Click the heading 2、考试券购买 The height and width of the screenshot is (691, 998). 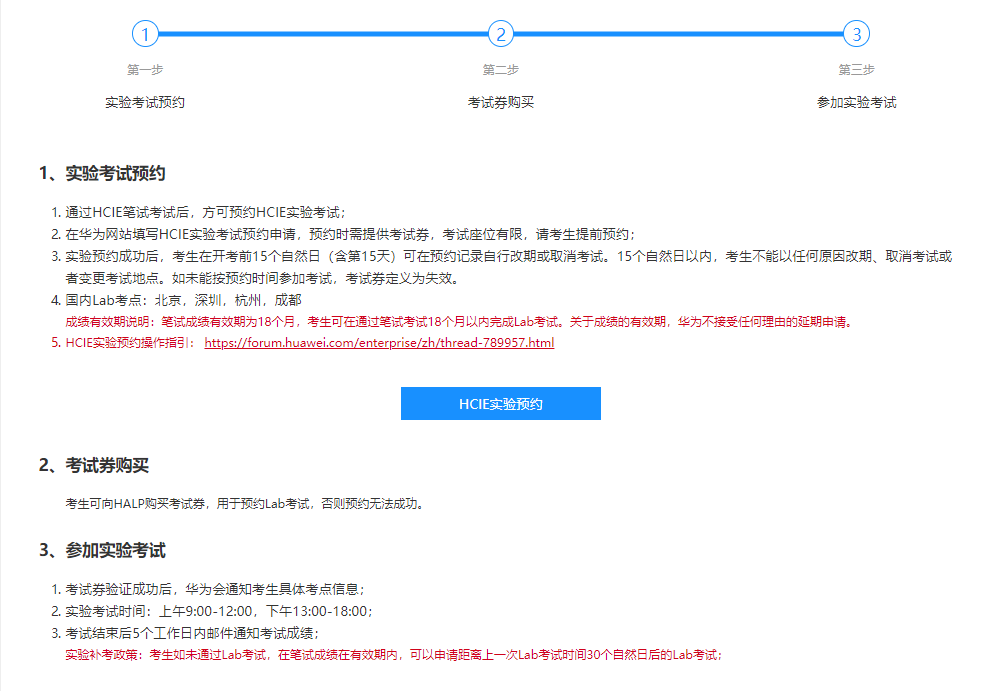[94, 465]
